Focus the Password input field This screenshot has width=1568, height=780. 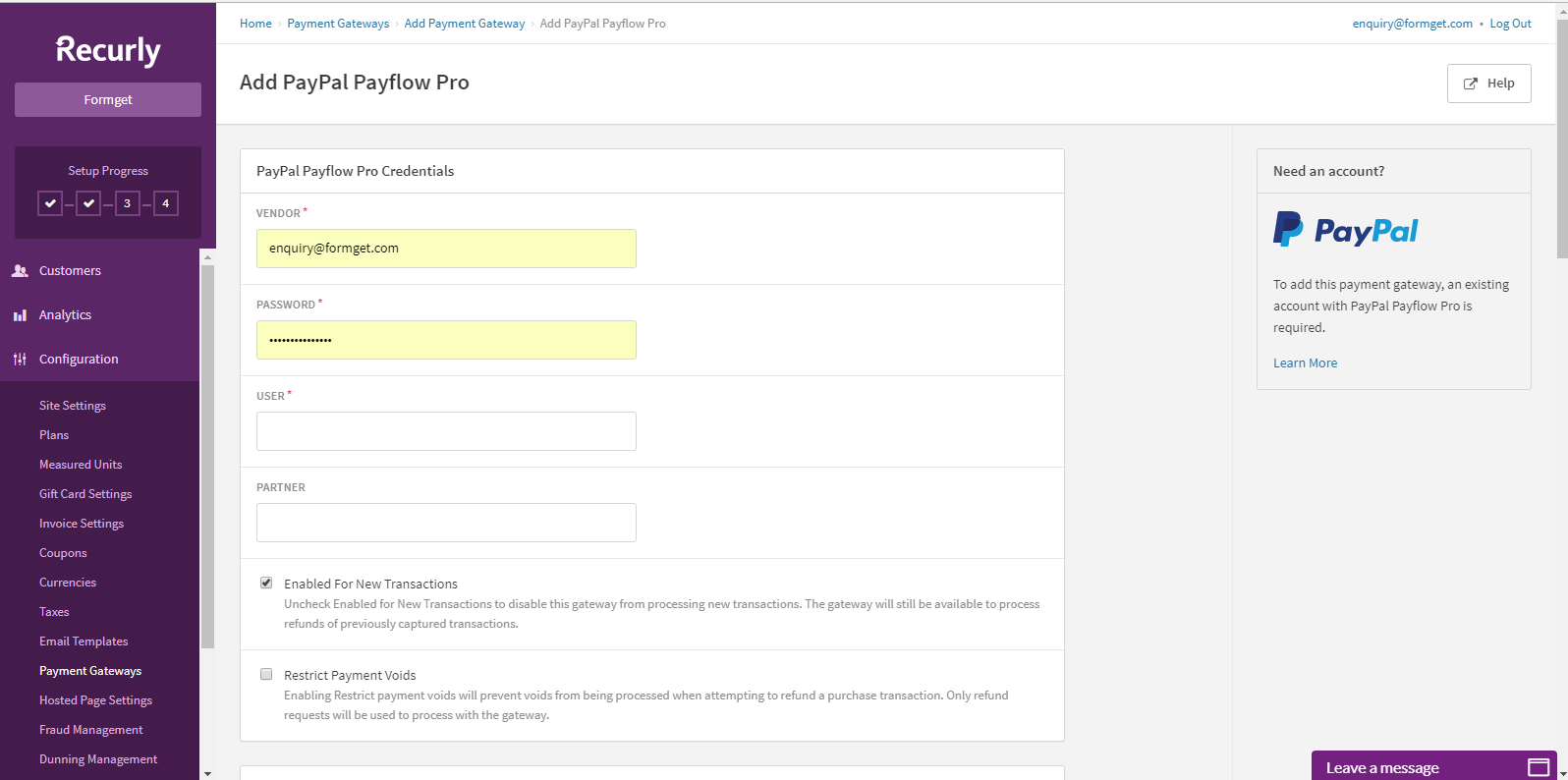(446, 340)
